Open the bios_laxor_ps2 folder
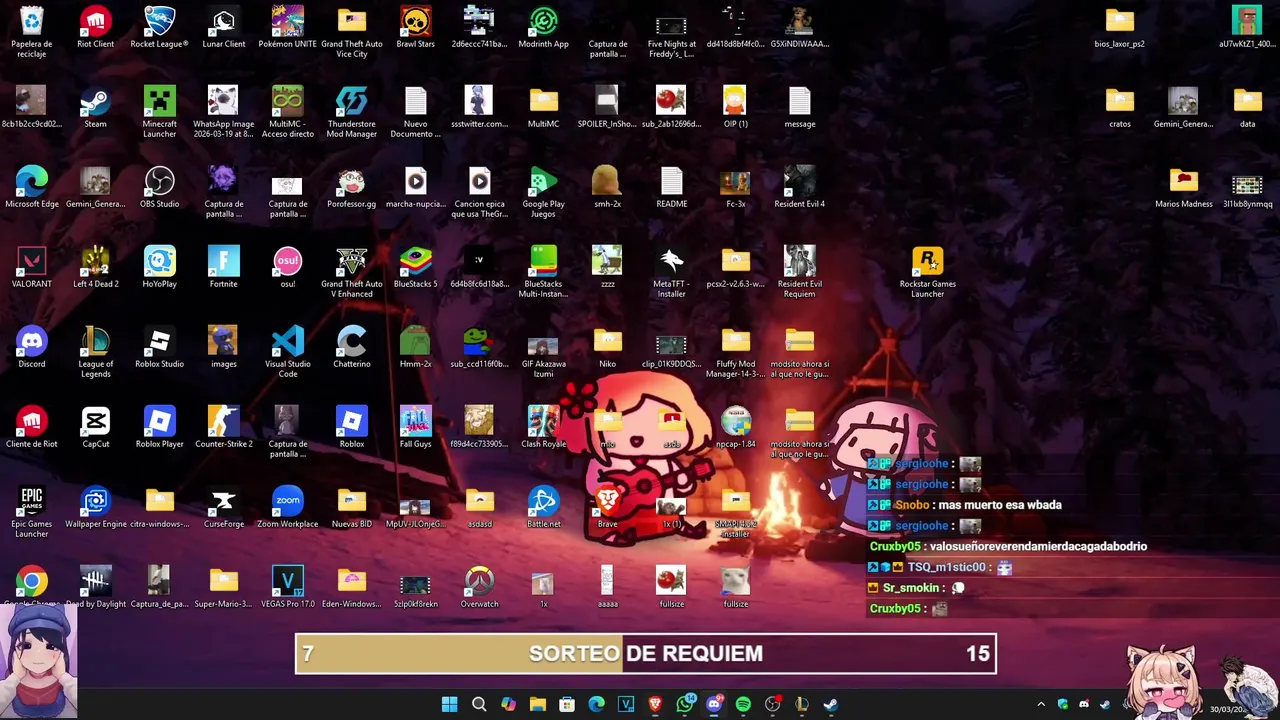1280x720 pixels. coord(1119,28)
